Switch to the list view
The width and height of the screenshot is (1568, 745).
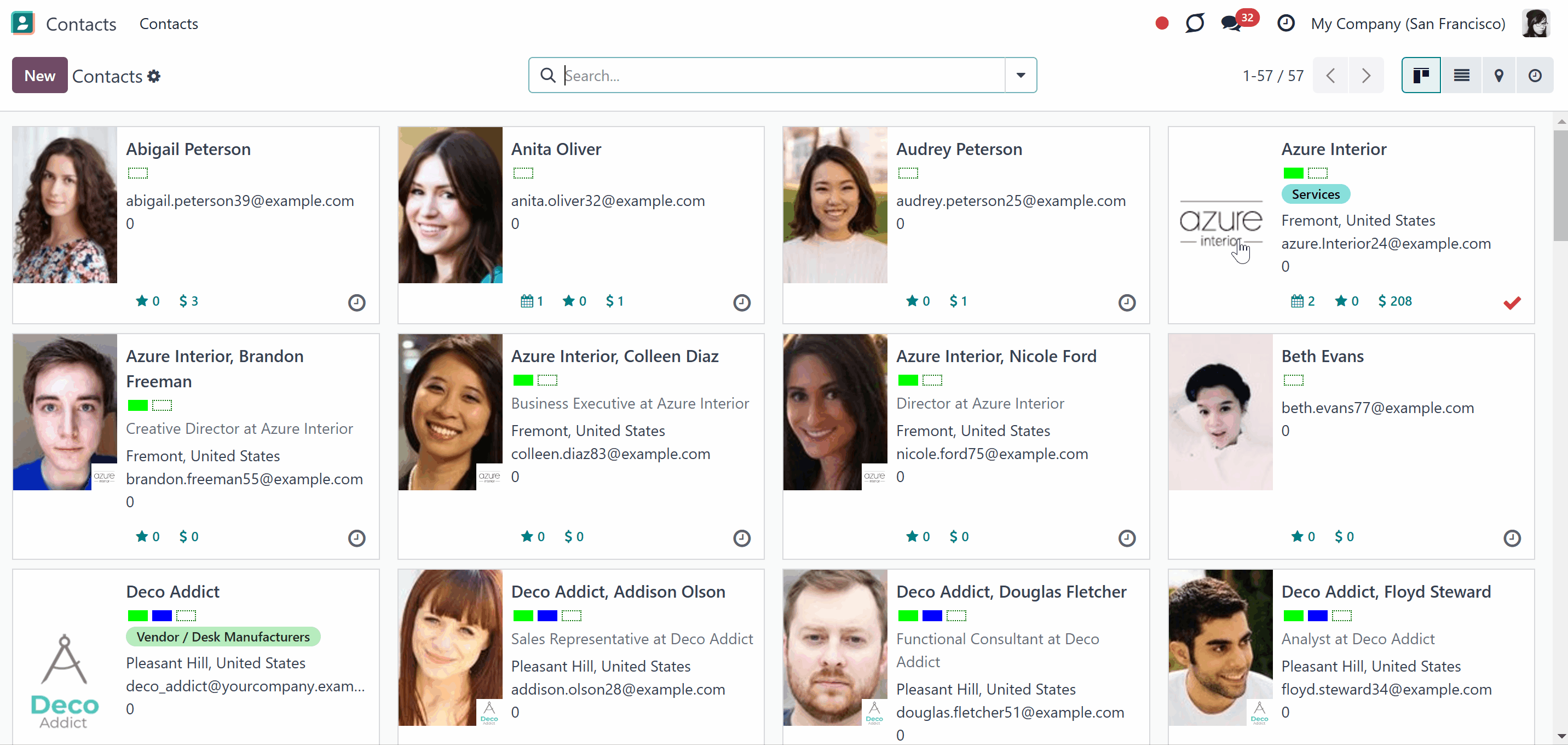tap(1461, 76)
